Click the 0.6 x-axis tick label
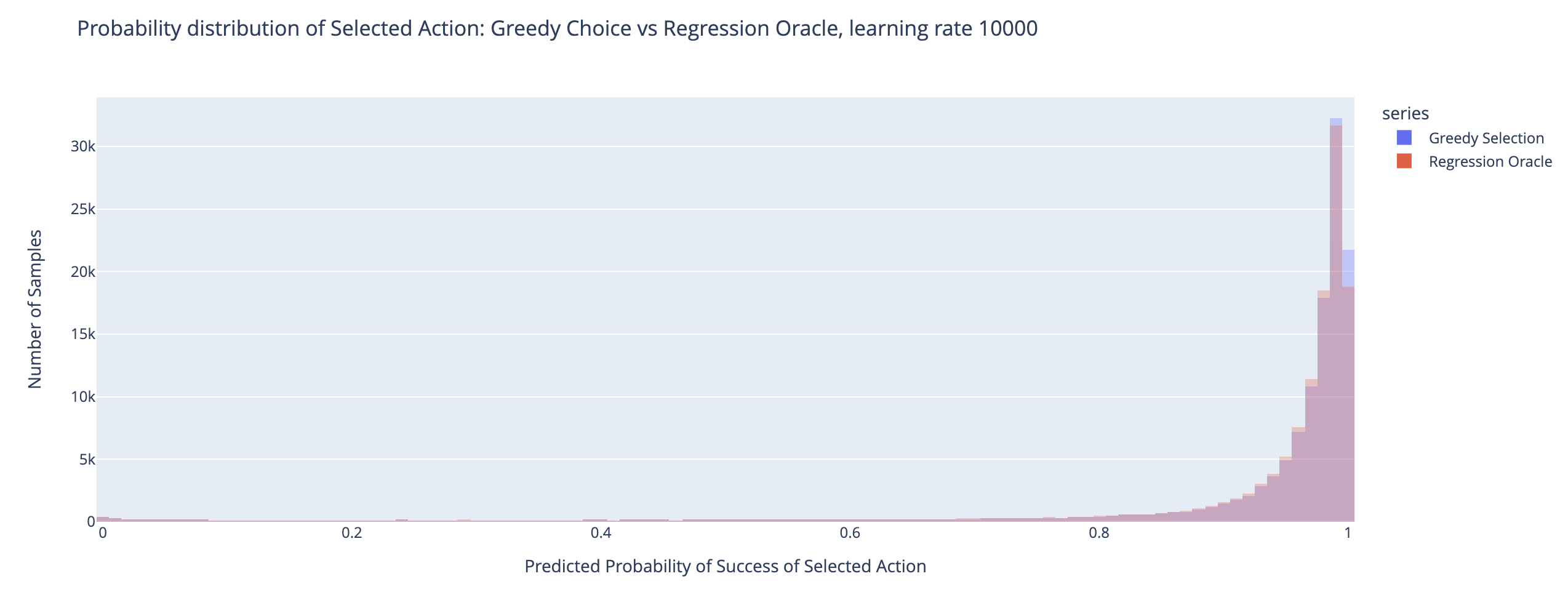Screen dimensions: 1568x592 point(850,533)
